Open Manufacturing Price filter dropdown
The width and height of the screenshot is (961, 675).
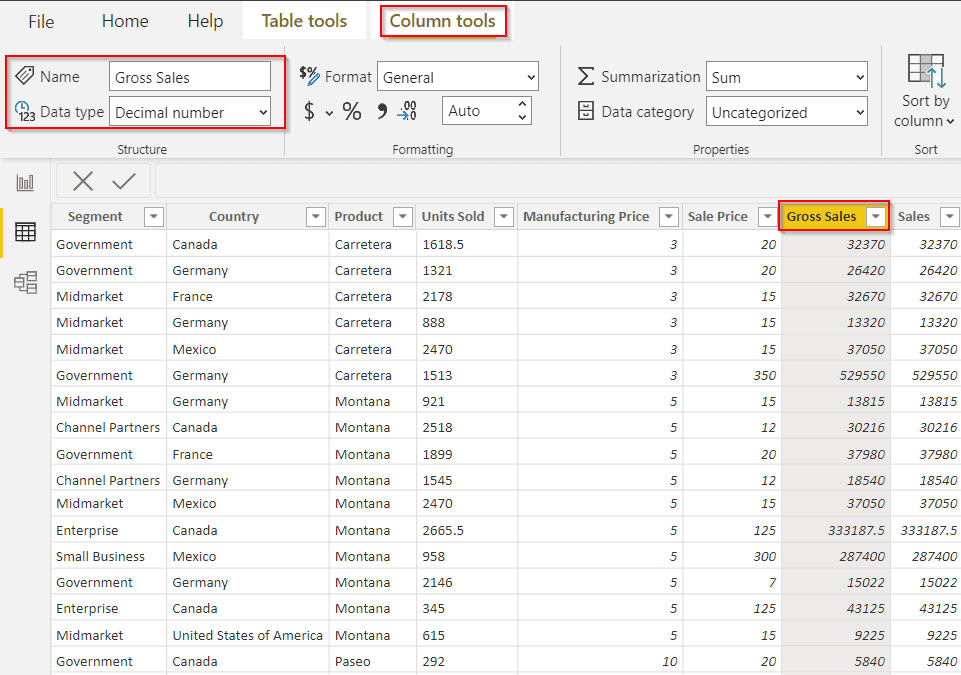(669, 217)
